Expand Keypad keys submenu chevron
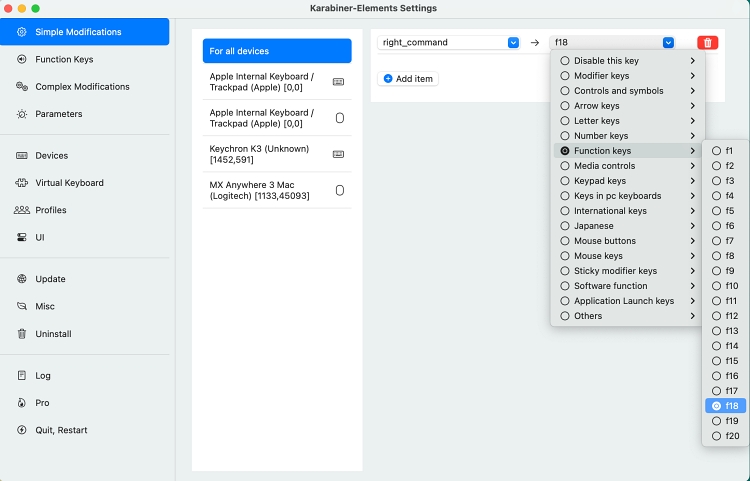 coord(692,181)
